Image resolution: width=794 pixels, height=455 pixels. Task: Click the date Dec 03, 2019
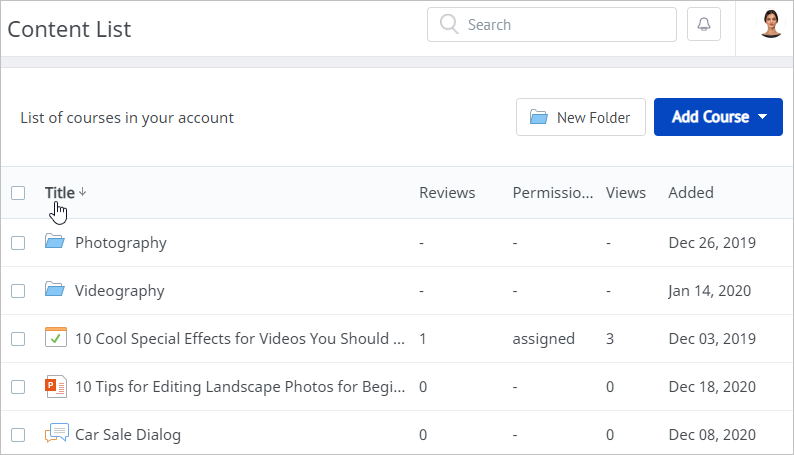pyautogui.click(x=712, y=339)
